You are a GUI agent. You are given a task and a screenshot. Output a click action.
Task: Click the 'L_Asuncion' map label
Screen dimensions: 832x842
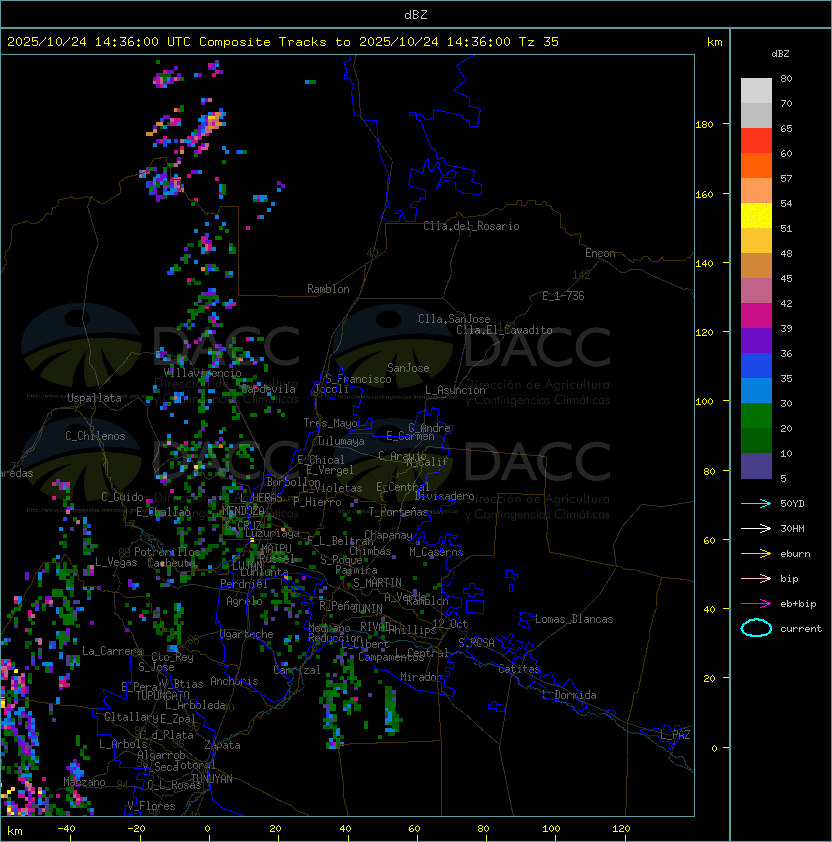[x=455, y=390]
